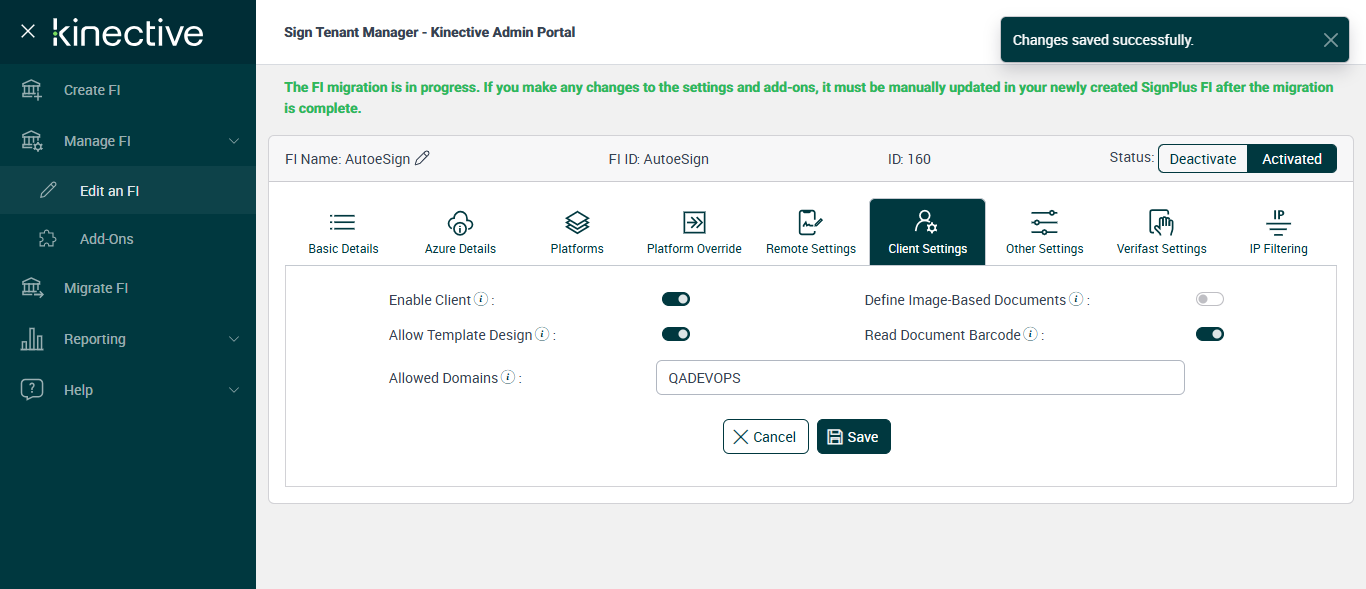This screenshot has width=1366, height=589.
Task: Click the Manage FI bank gear icon
Action: (32, 141)
